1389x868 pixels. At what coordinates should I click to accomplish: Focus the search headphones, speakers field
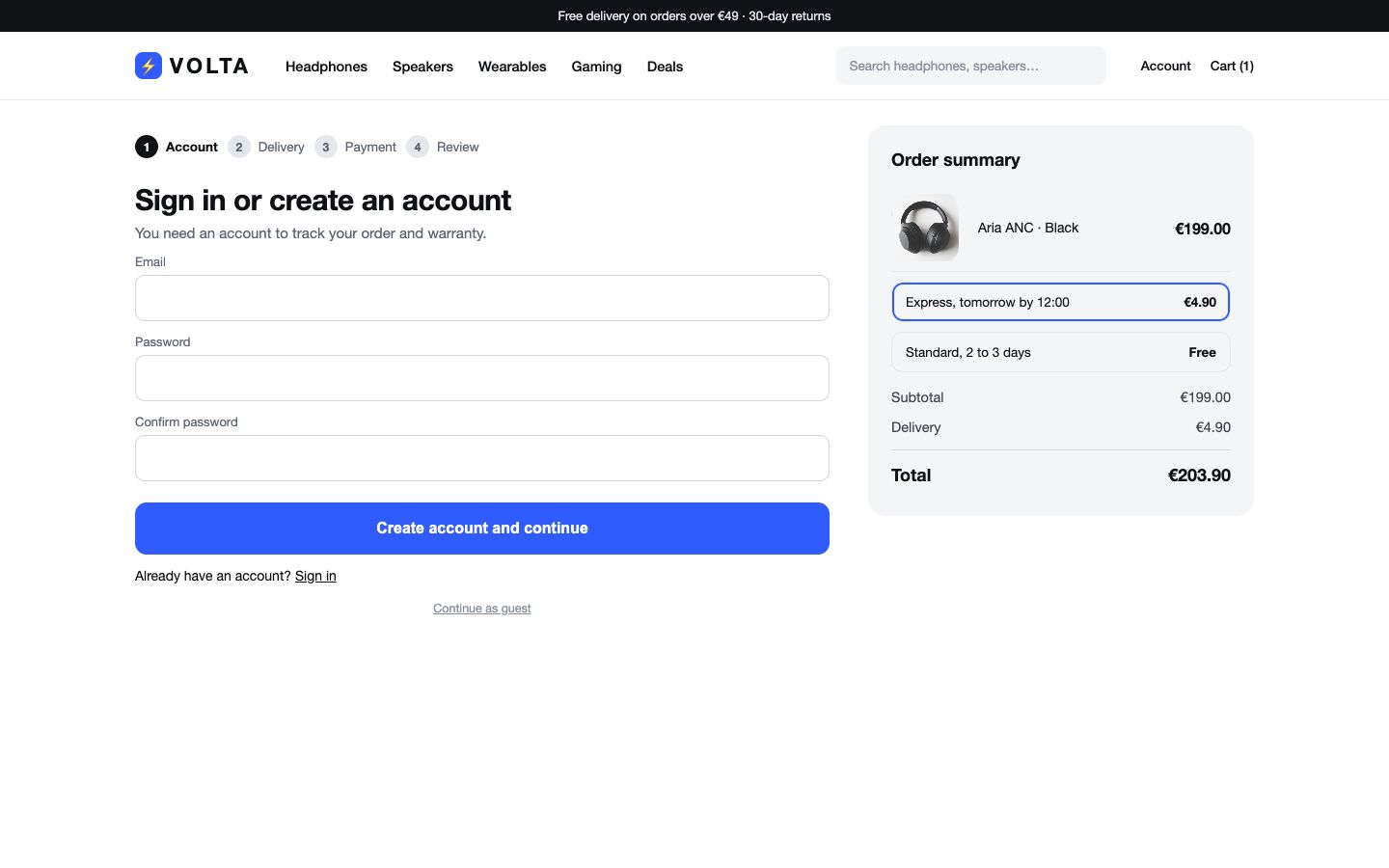(x=971, y=66)
